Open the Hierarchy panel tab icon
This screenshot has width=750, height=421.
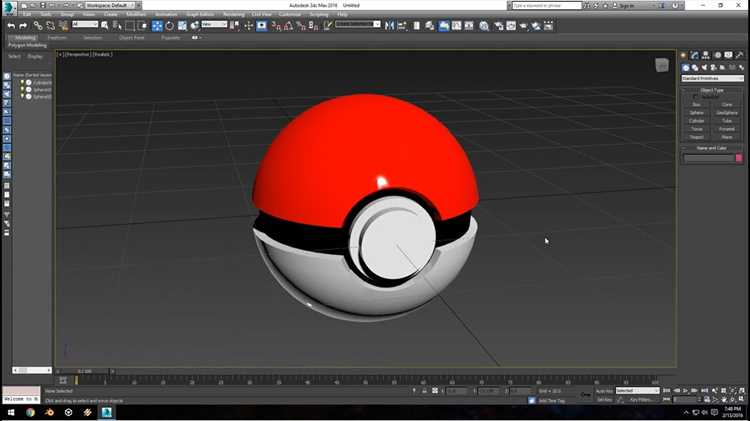tap(706, 55)
